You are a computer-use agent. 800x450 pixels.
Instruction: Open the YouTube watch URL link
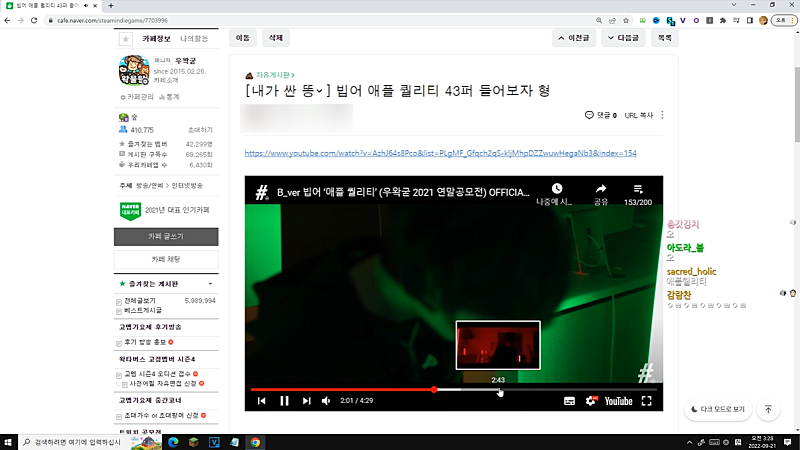(x=440, y=153)
